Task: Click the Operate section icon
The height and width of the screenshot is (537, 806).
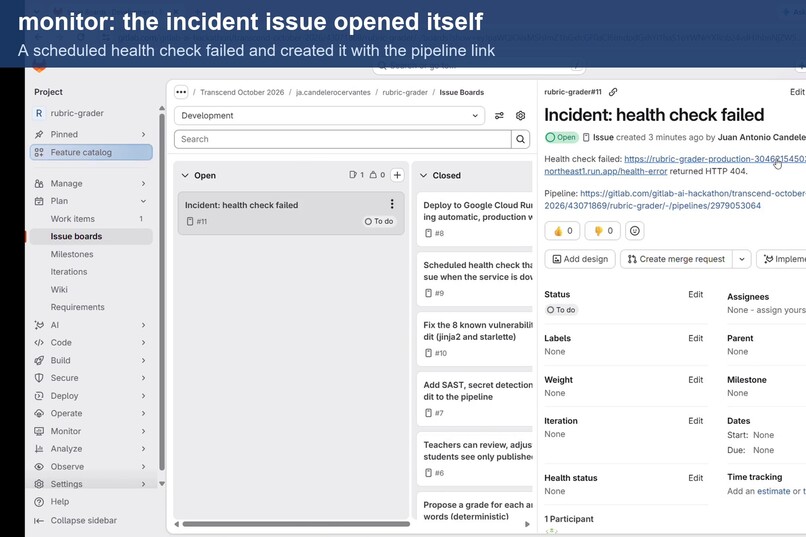Action: (39, 413)
